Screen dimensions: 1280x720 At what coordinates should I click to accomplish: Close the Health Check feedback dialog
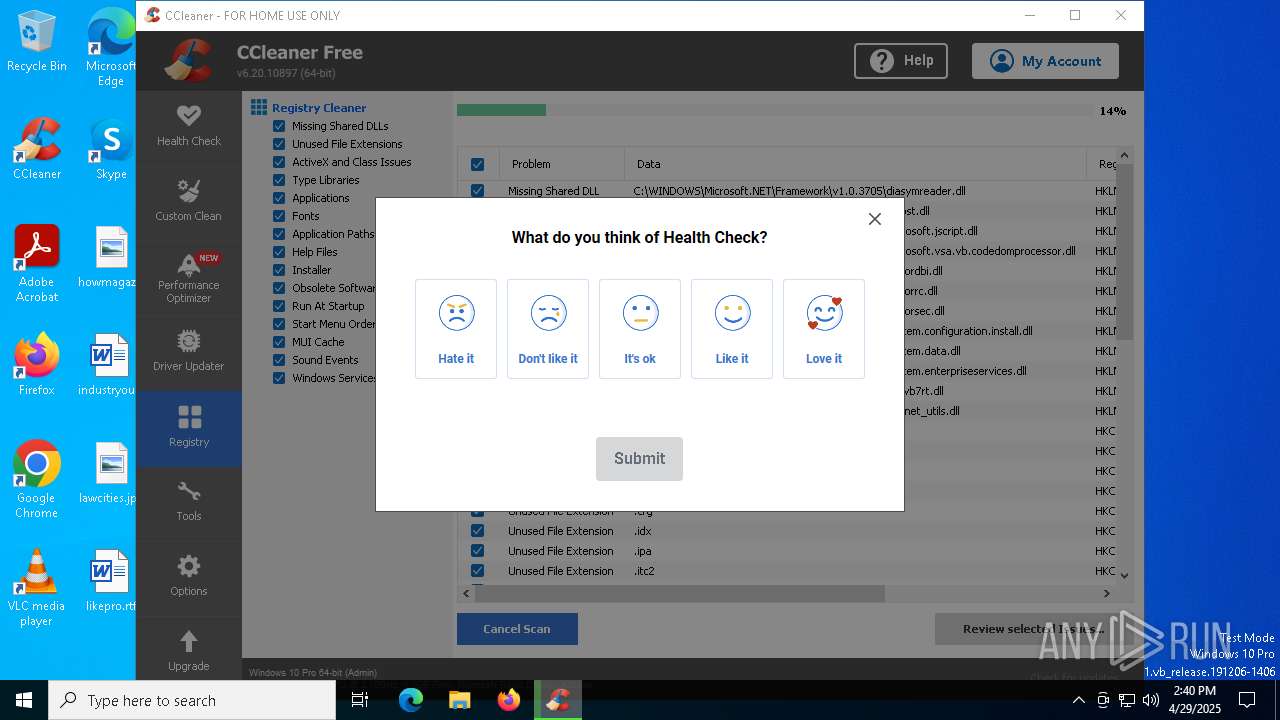click(x=875, y=219)
